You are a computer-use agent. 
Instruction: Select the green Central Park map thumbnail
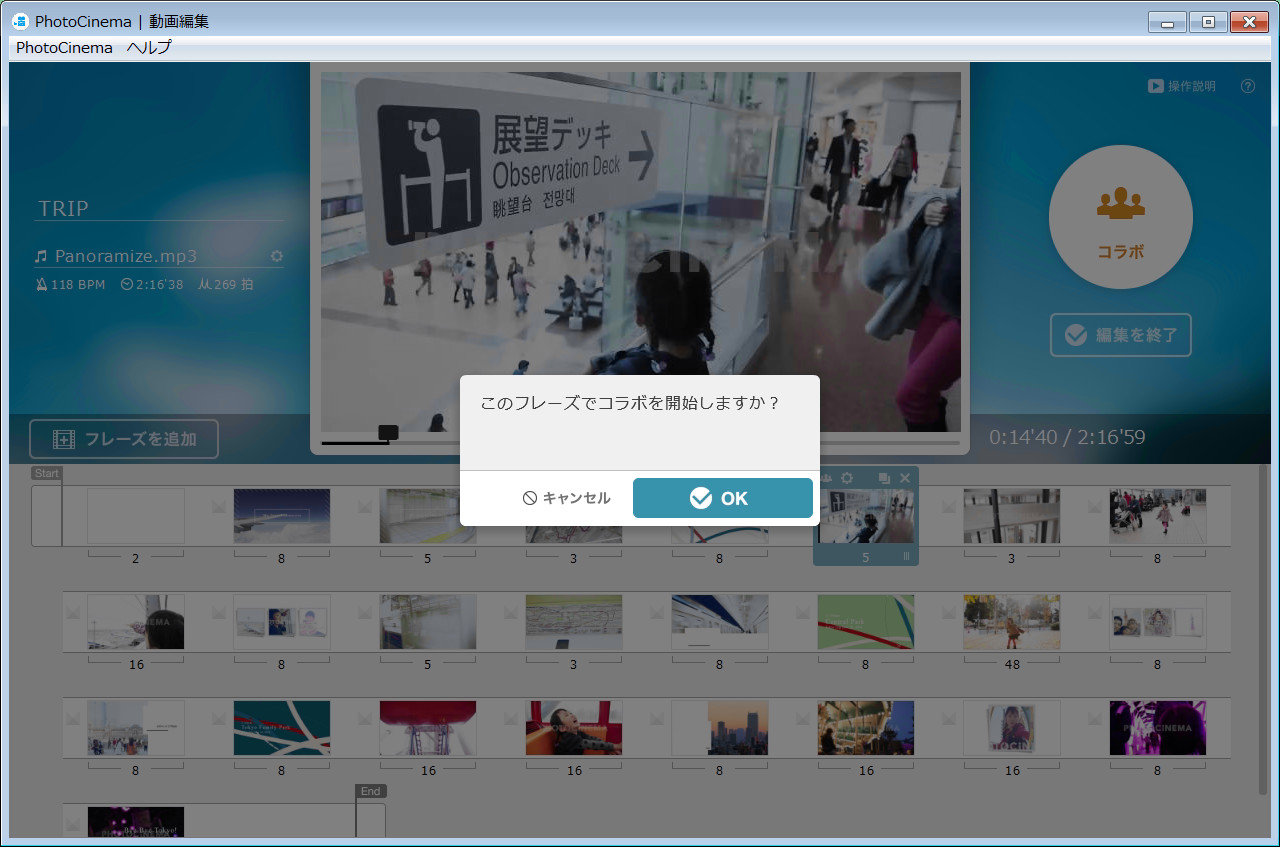coord(866,622)
